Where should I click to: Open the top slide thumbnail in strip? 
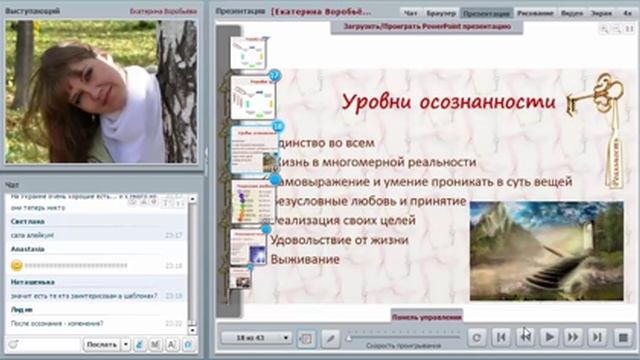point(248,53)
